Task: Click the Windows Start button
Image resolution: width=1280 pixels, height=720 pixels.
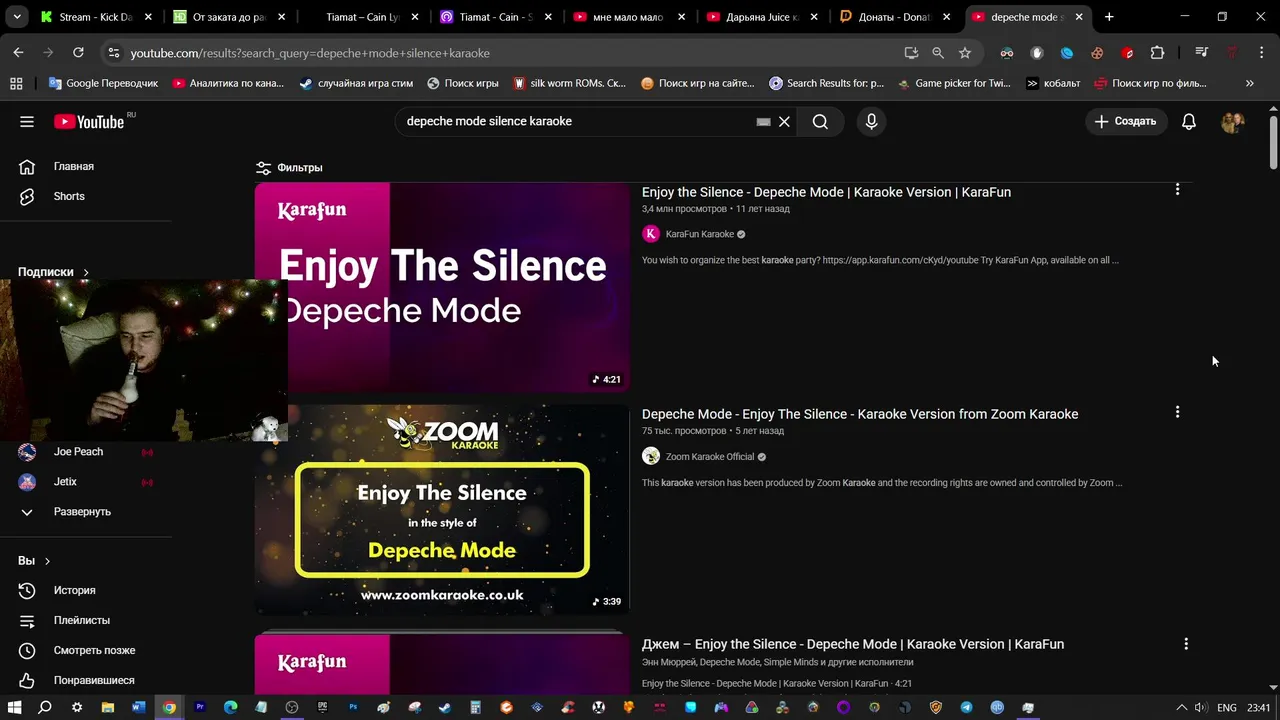Action: pyautogui.click(x=15, y=707)
